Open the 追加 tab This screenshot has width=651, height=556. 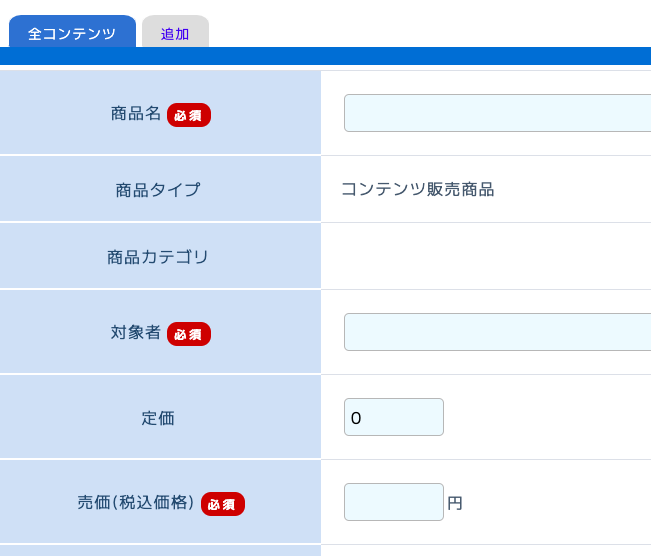[x=175, y=33]
